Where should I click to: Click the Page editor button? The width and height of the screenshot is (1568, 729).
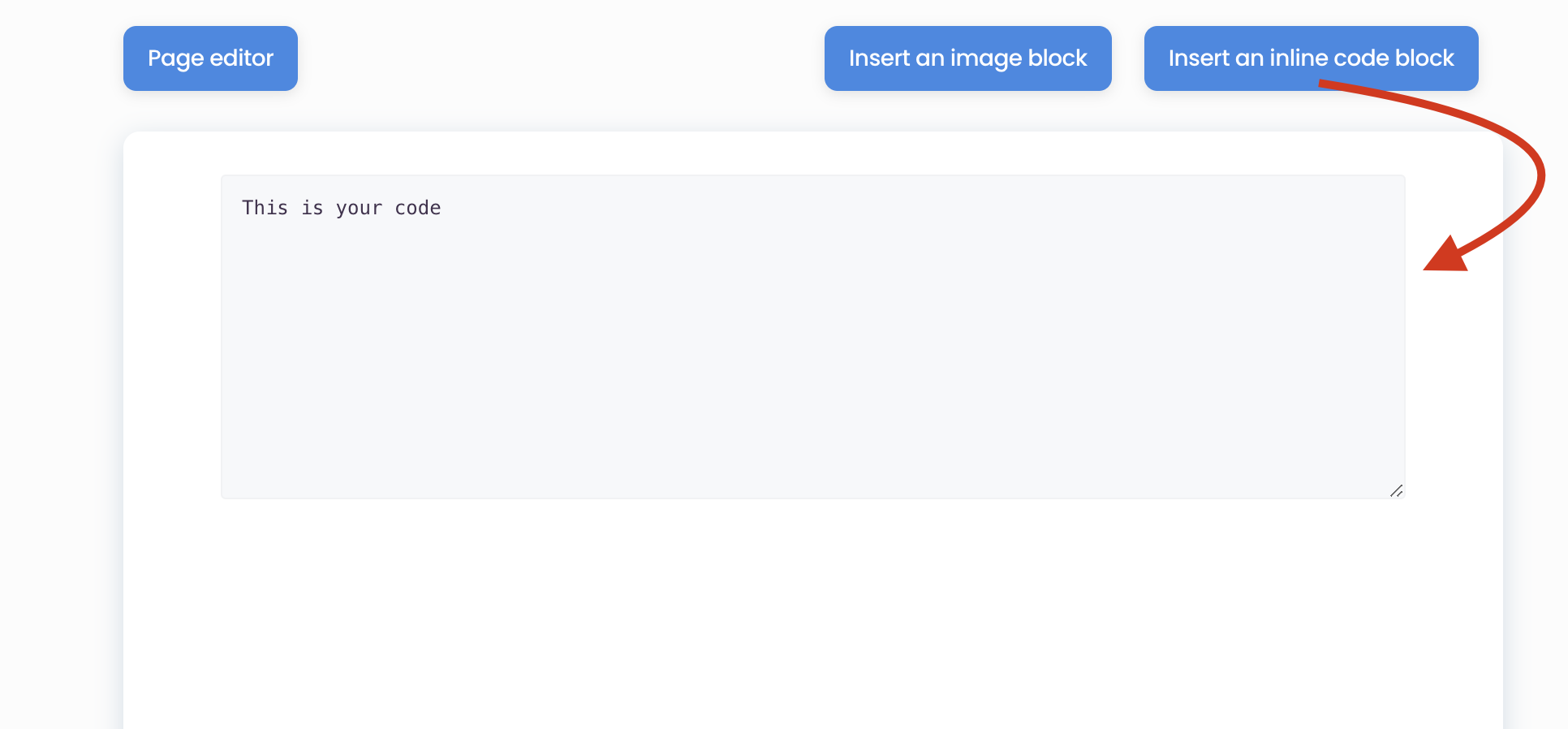click(x=210, y=58)
